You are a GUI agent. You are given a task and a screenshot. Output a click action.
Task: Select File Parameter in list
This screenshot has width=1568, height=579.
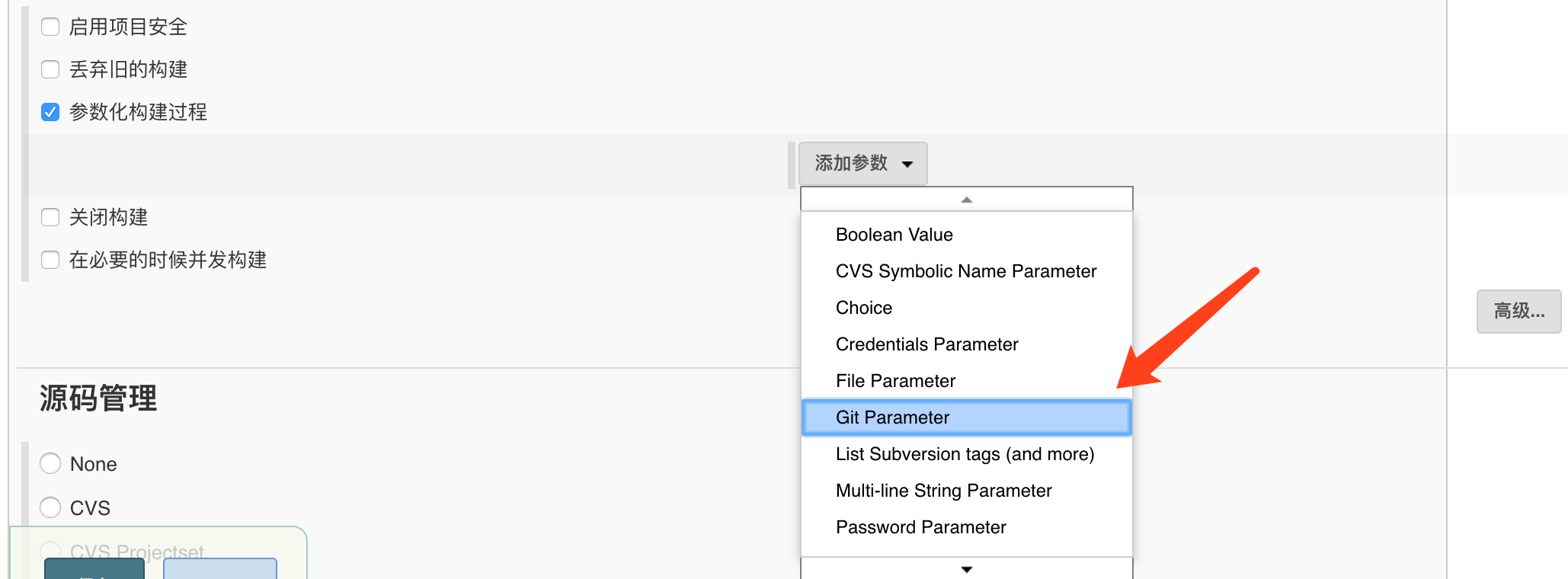coord(895,381)
